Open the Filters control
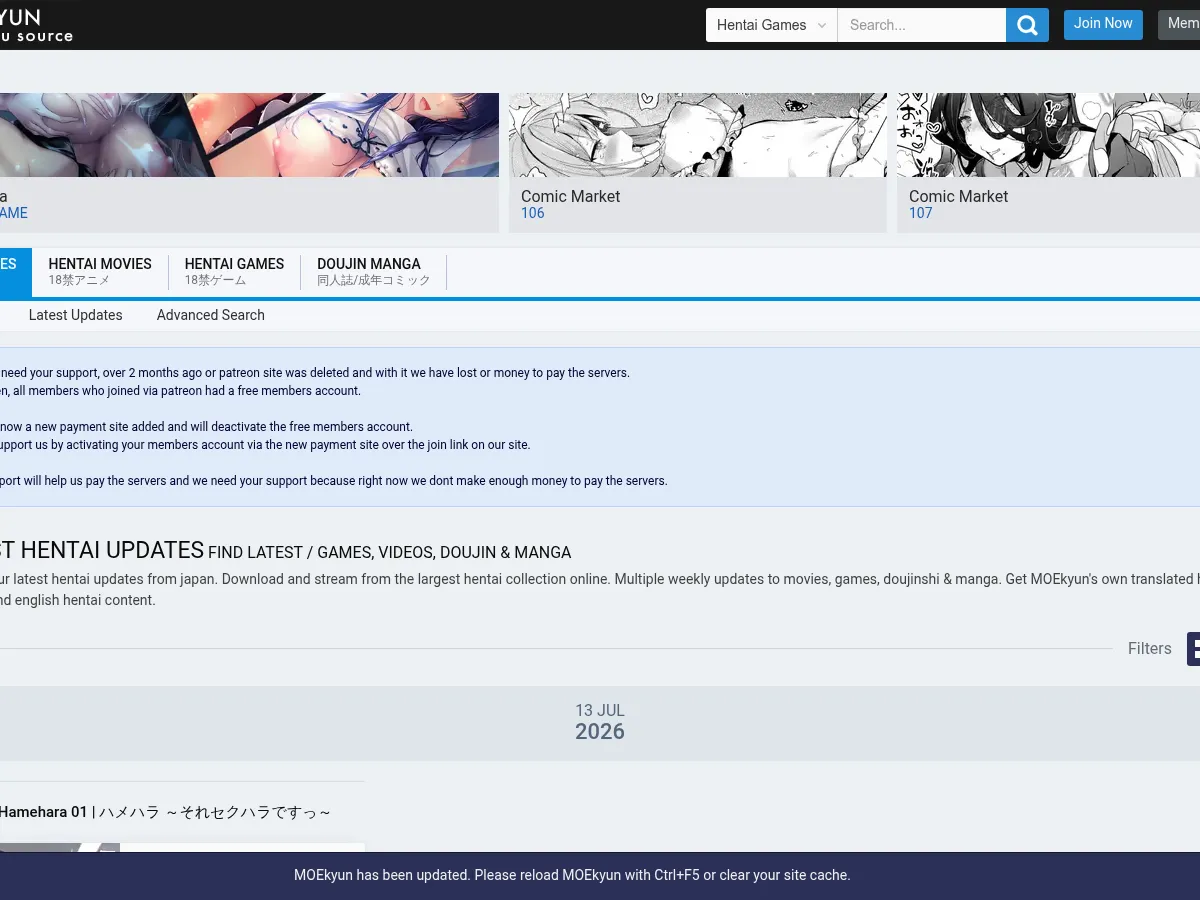This screenshot has width=1200, height=900. coord(1150,649)
